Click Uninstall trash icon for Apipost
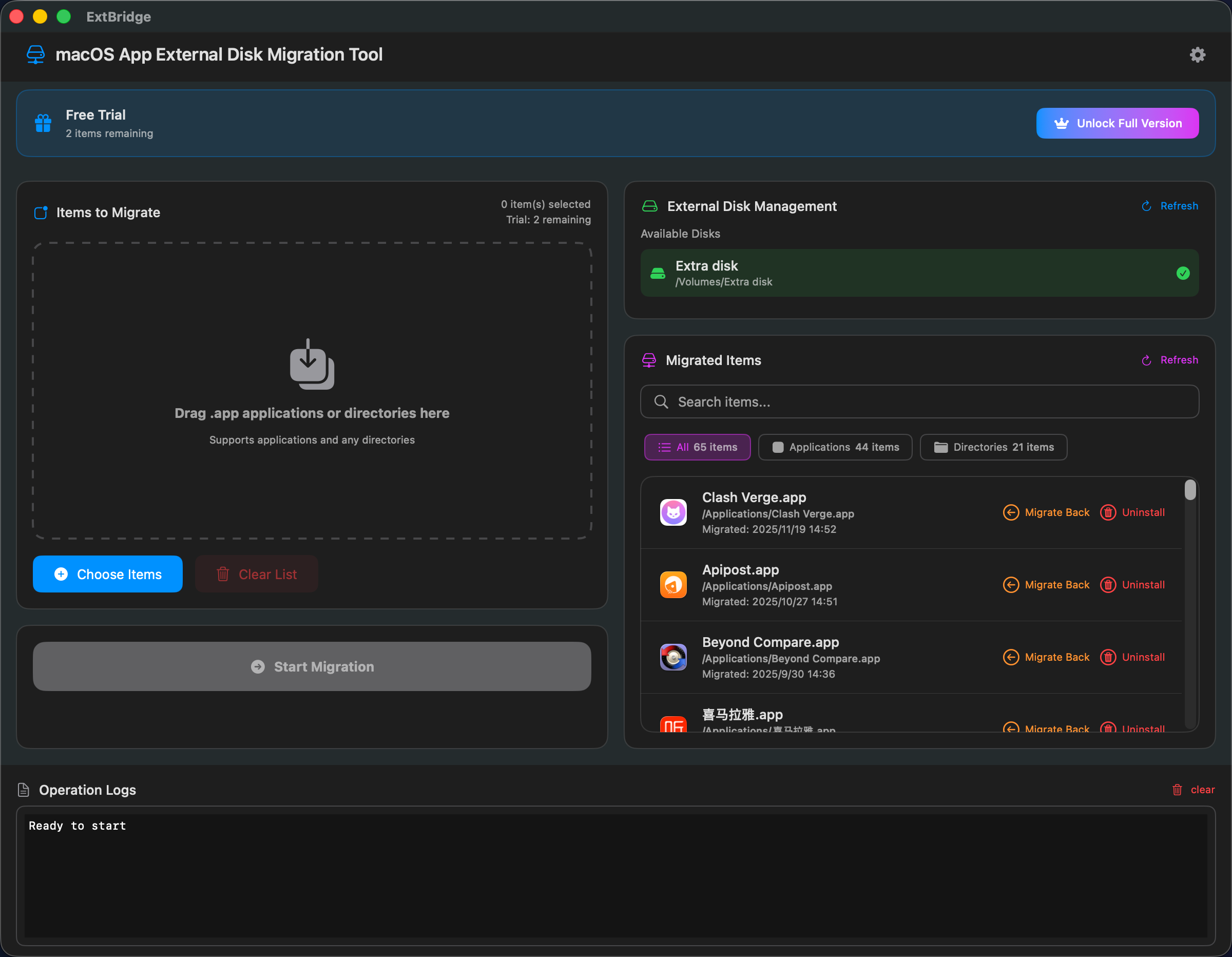The width and height of the screenshot is (1232, 957). pyautogui.click(x=1108, y=585)
